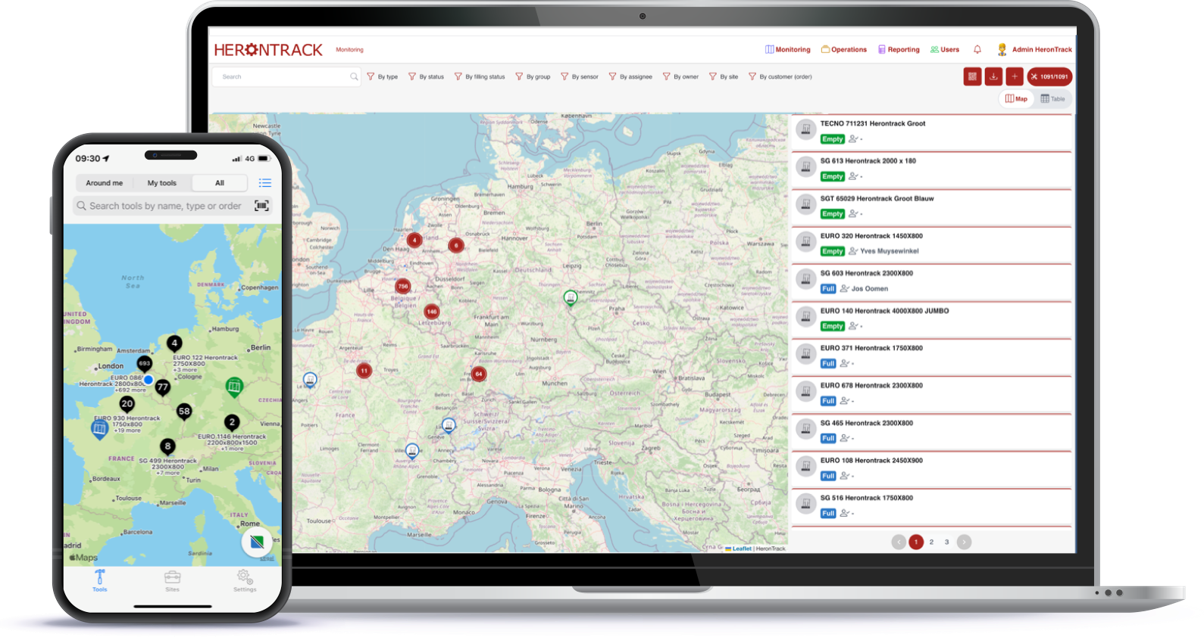Open Settings tab in phone bottom bar
1204x637 pixels.
[244, 581]
